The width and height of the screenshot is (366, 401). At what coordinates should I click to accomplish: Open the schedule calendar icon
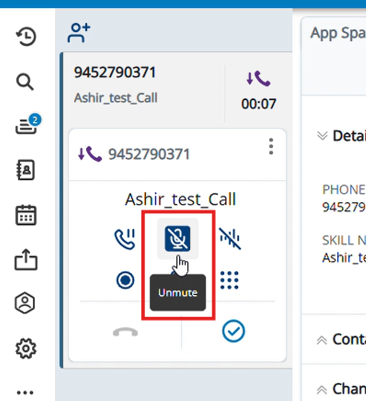coord(26,215)
